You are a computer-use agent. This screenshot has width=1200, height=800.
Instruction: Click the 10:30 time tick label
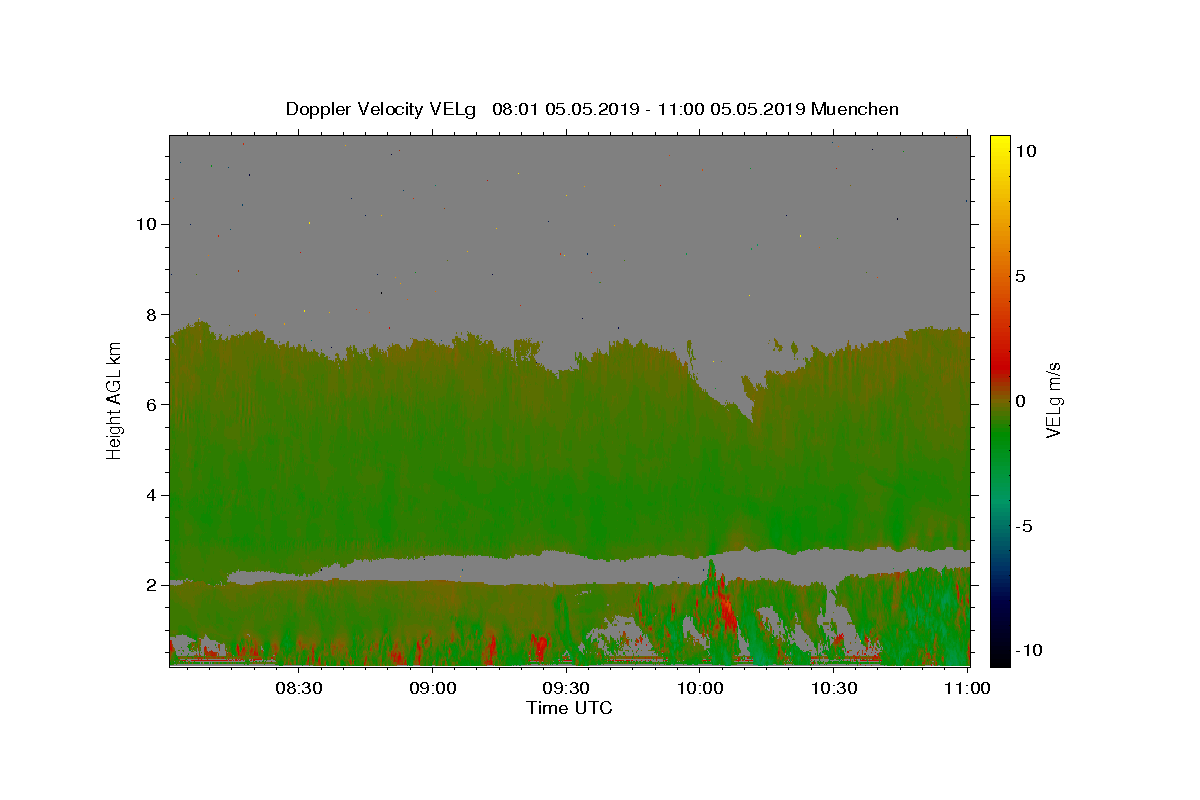coord(833,688)
